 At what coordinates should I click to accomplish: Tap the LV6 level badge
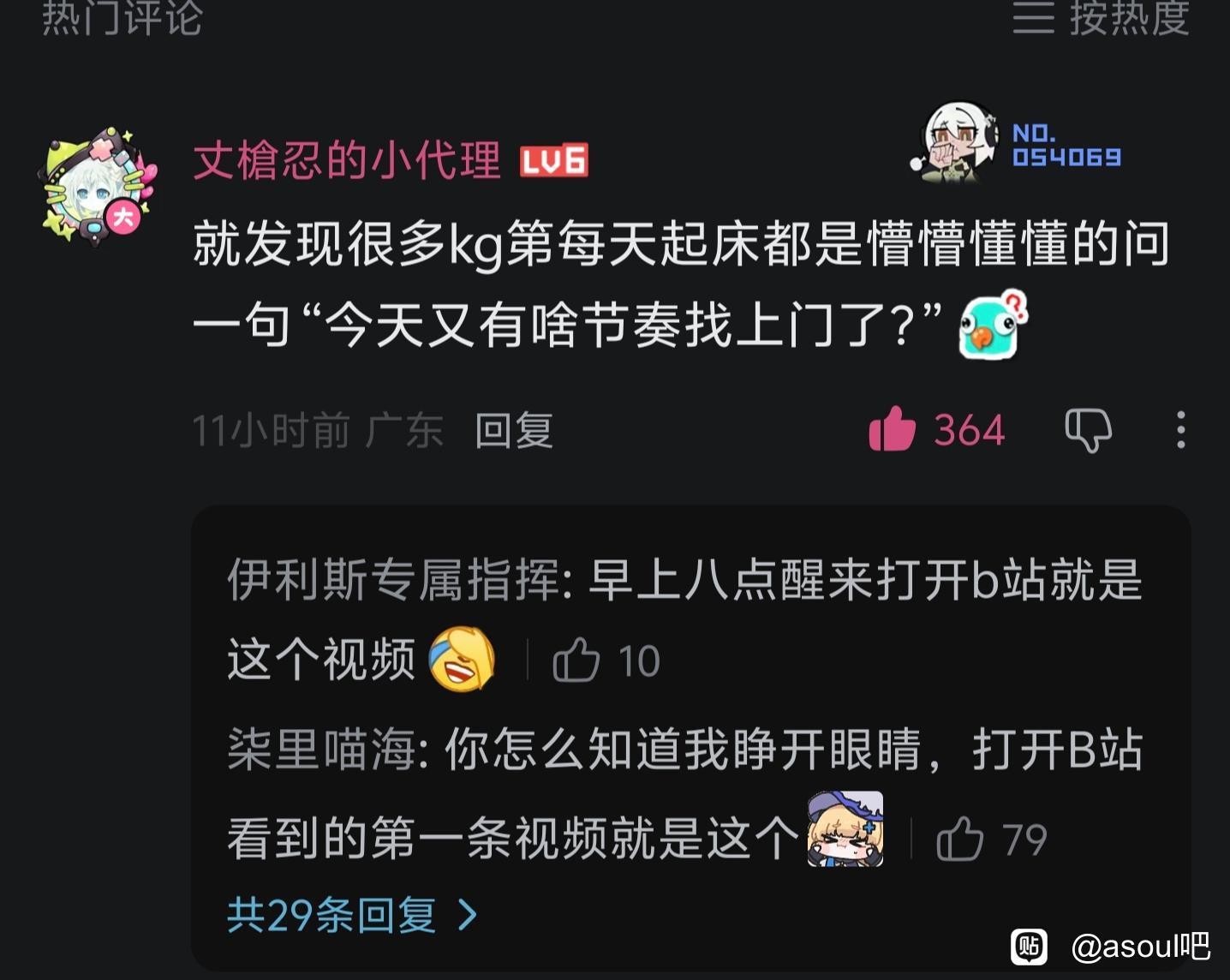(x=554, y=160)
